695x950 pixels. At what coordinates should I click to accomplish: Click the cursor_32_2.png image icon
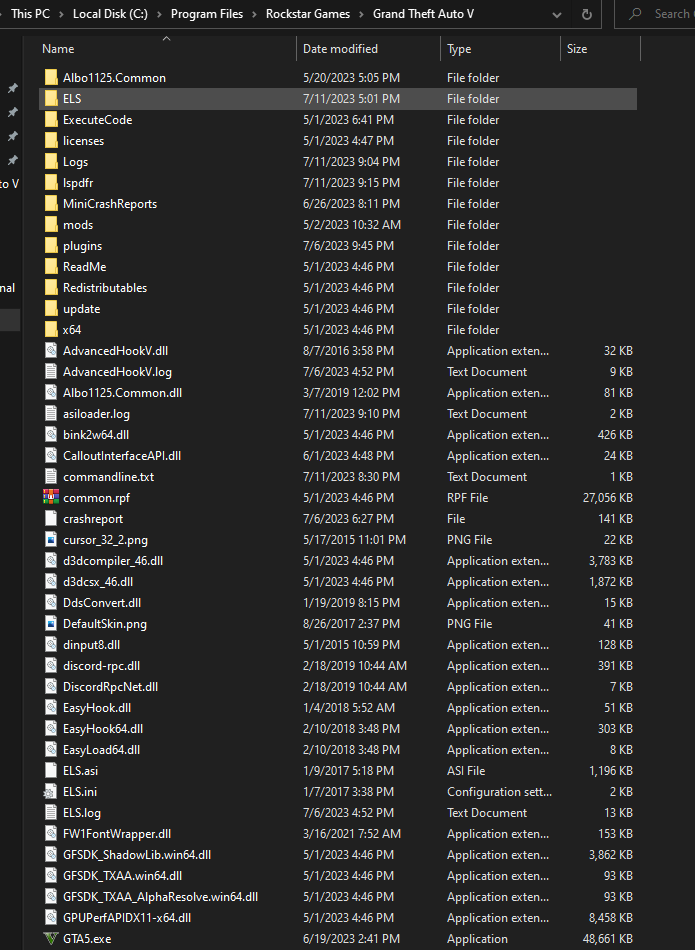pos(52,540)
